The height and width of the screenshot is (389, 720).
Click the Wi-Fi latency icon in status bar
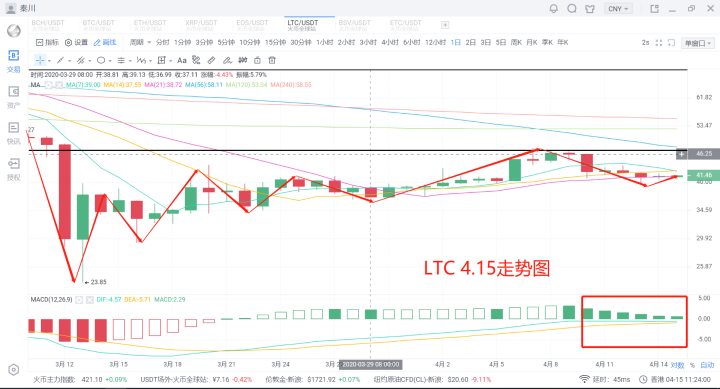(x=584, y=379)
